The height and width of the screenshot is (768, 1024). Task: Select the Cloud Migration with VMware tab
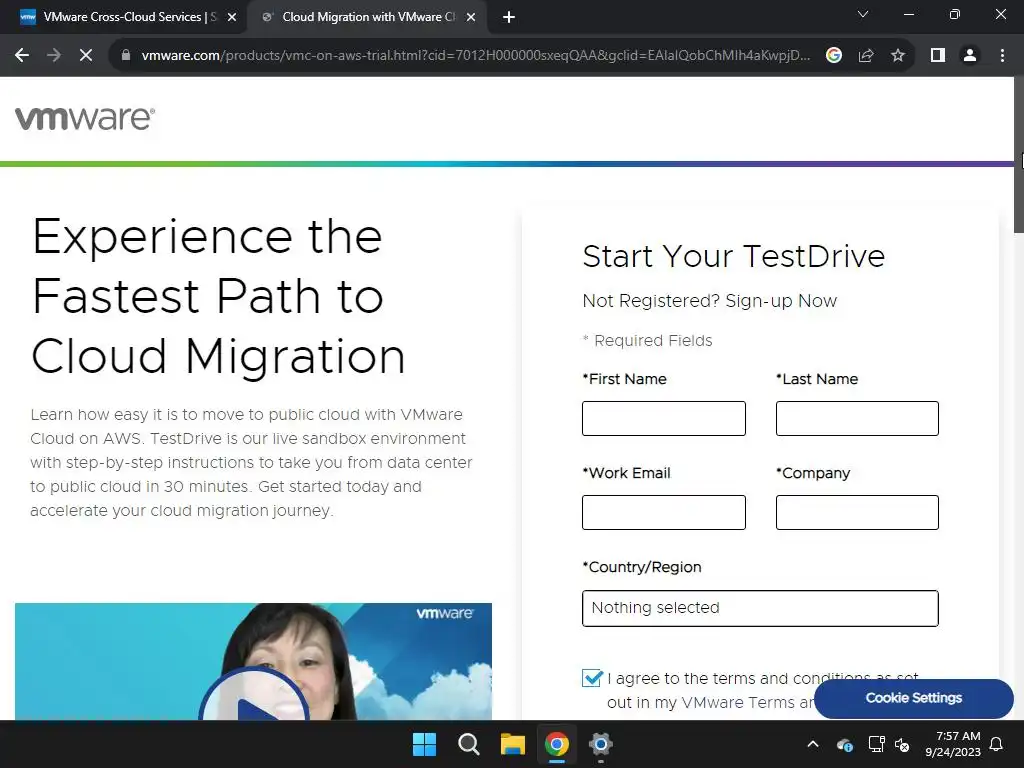pos(368,18)
